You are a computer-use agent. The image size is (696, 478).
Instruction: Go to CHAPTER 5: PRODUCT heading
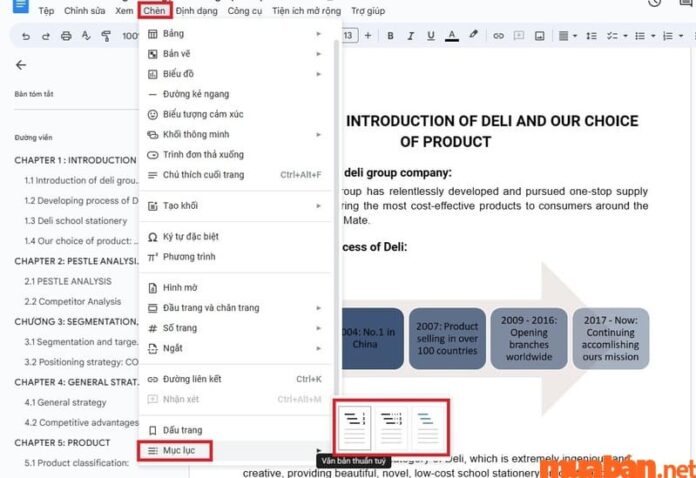pyautogui.click(x=62, y=443)
